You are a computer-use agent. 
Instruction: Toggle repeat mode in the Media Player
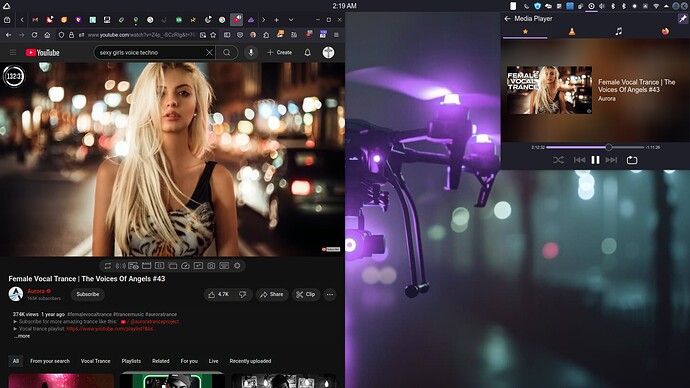pos(632,160)
